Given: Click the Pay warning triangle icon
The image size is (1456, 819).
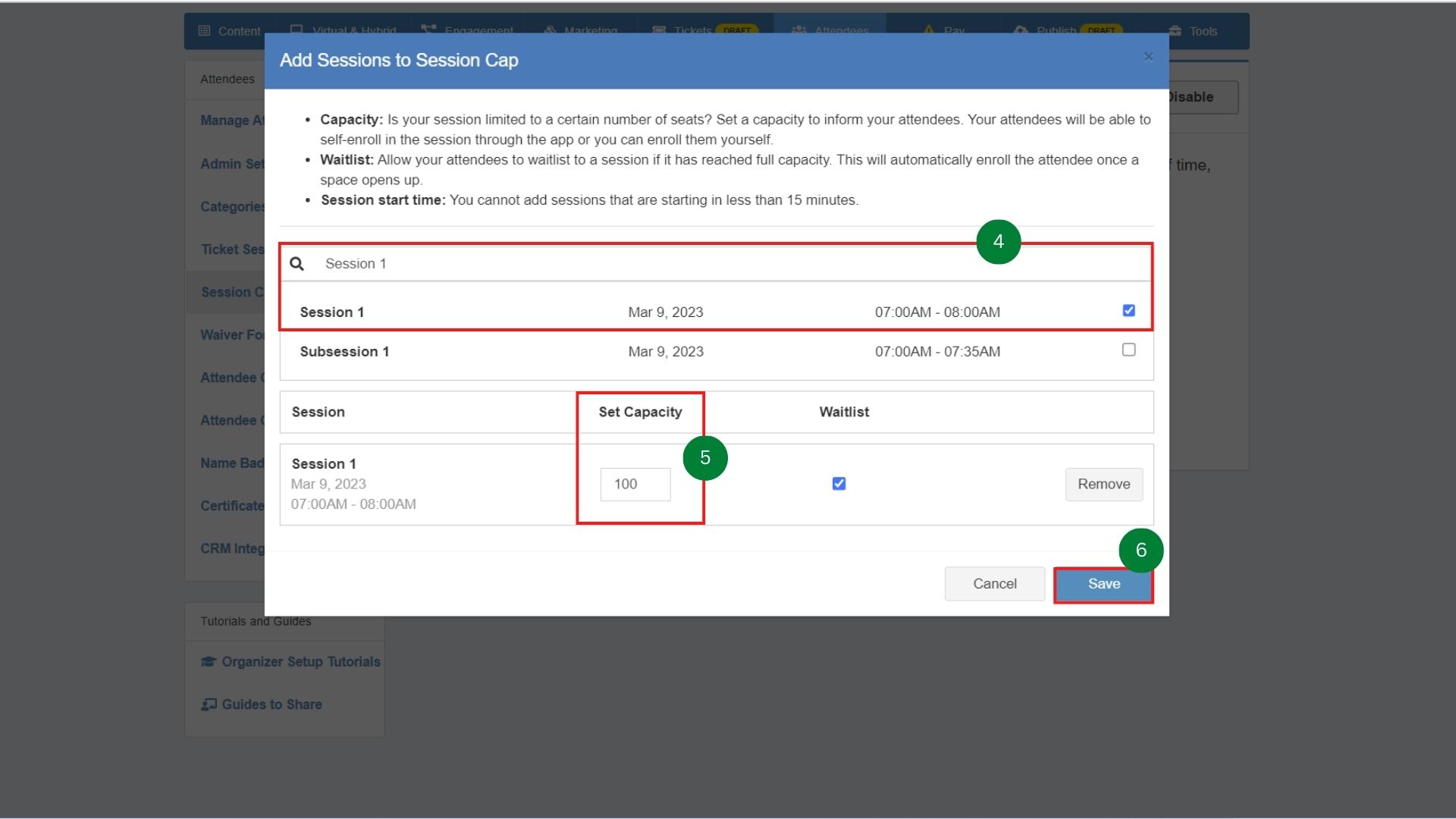Looking at the screenshot, I should [x=929, y=30].
